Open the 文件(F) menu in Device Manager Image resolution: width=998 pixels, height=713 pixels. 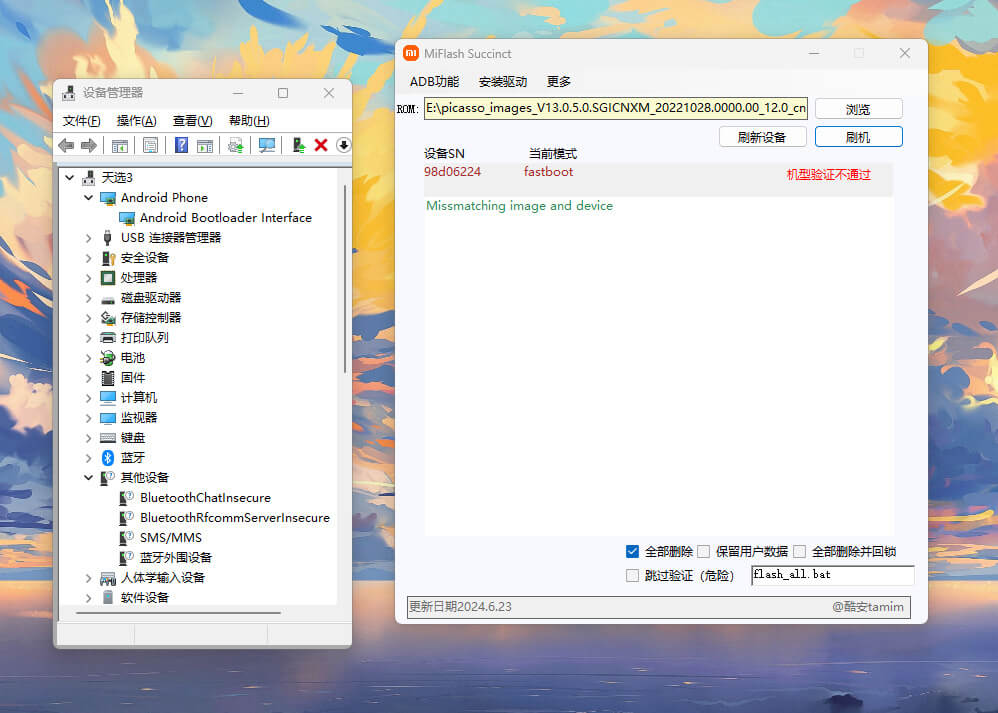click(x=81, y=120)
